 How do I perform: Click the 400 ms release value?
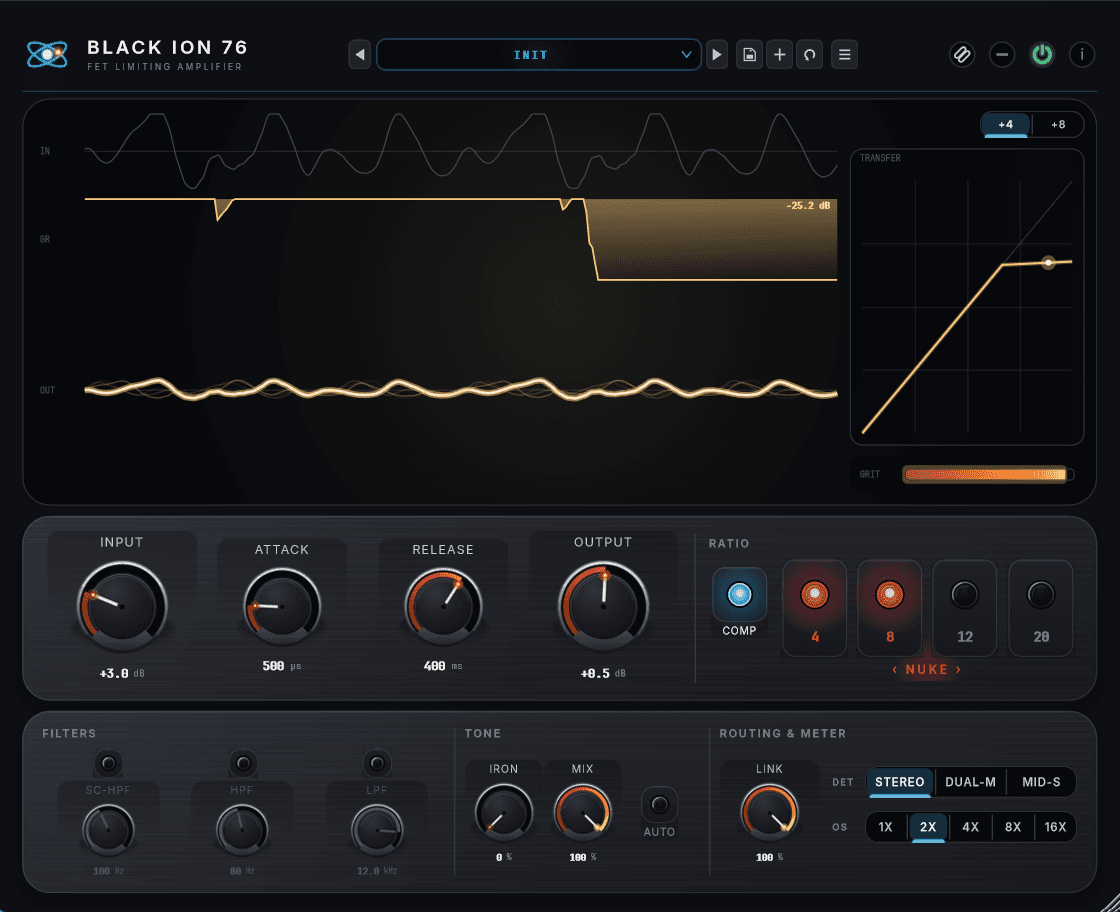443,666
